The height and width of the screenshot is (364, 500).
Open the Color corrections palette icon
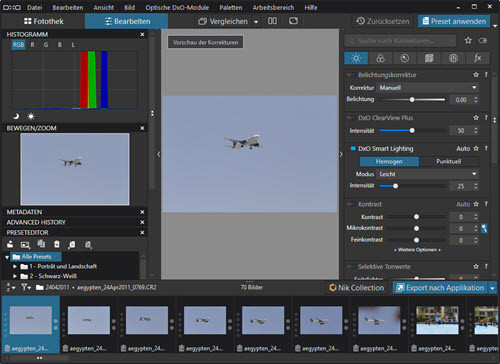(380, 58)
